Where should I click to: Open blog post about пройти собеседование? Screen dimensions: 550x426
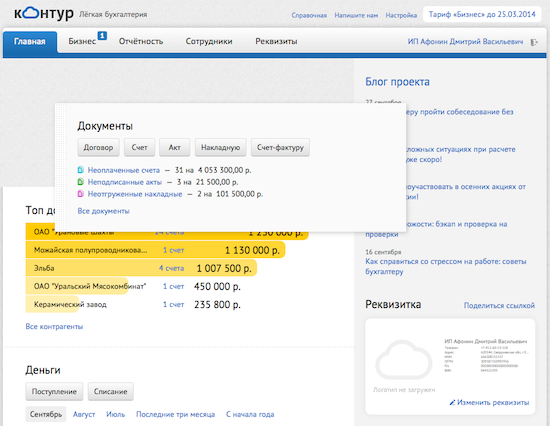click(460, 112)
